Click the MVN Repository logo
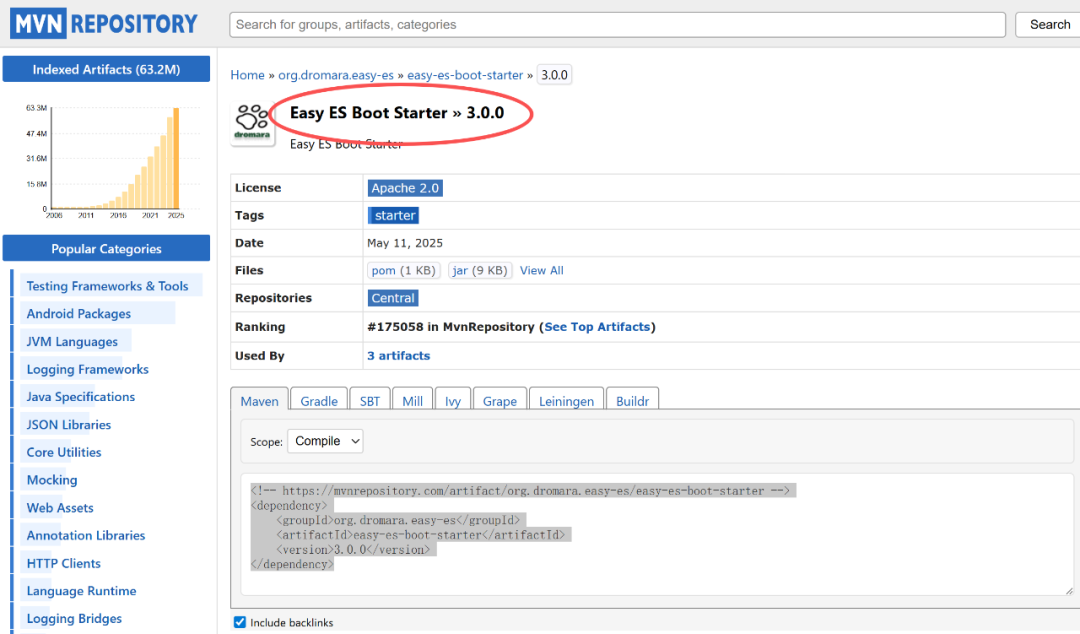Screen dimensions: 1080x634 coord(104,23)
